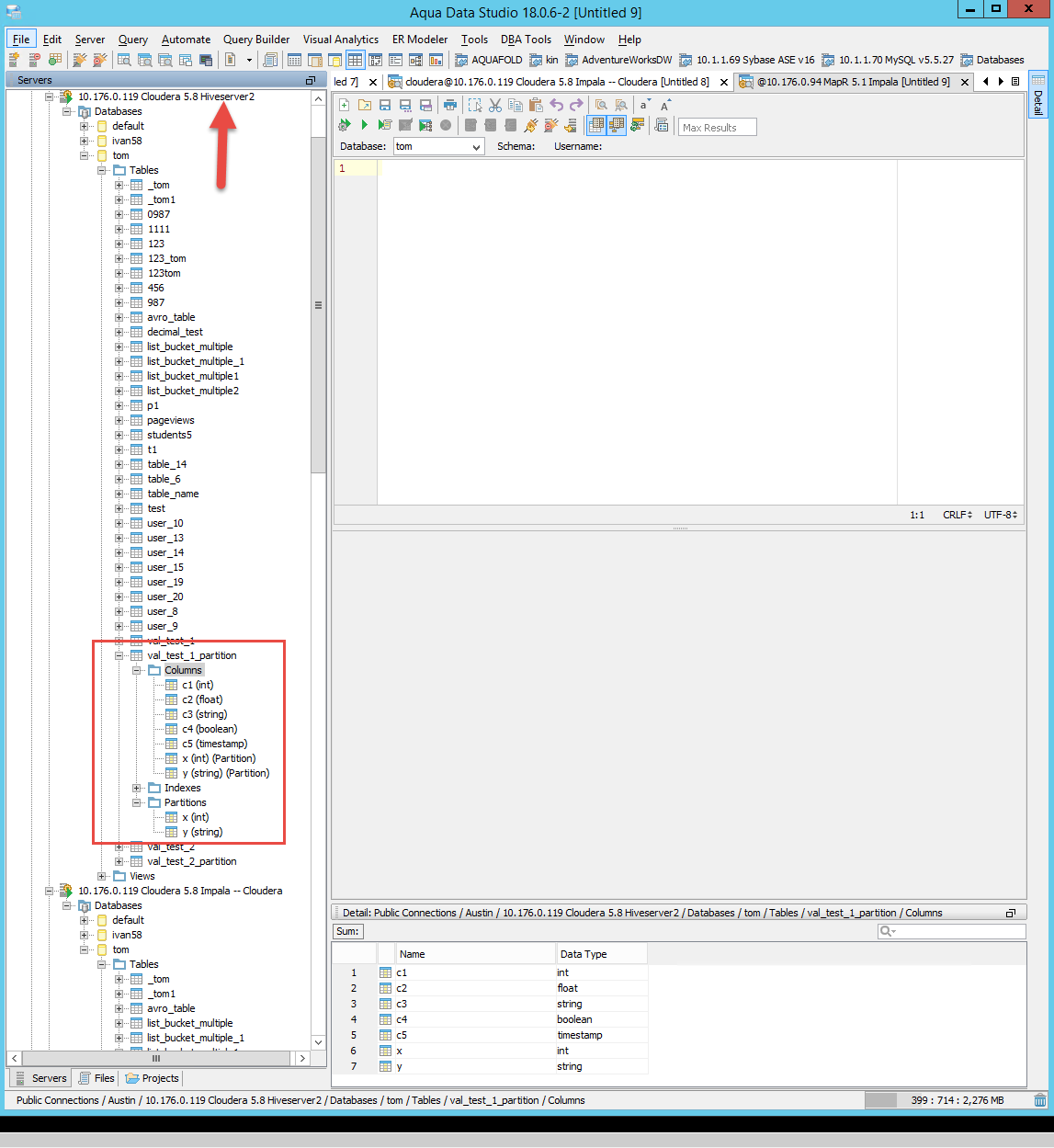The height and width of the screenshot is (1148, 1054).
Task: Collapse the Partitions folder
Action: [x=137, y=802]
